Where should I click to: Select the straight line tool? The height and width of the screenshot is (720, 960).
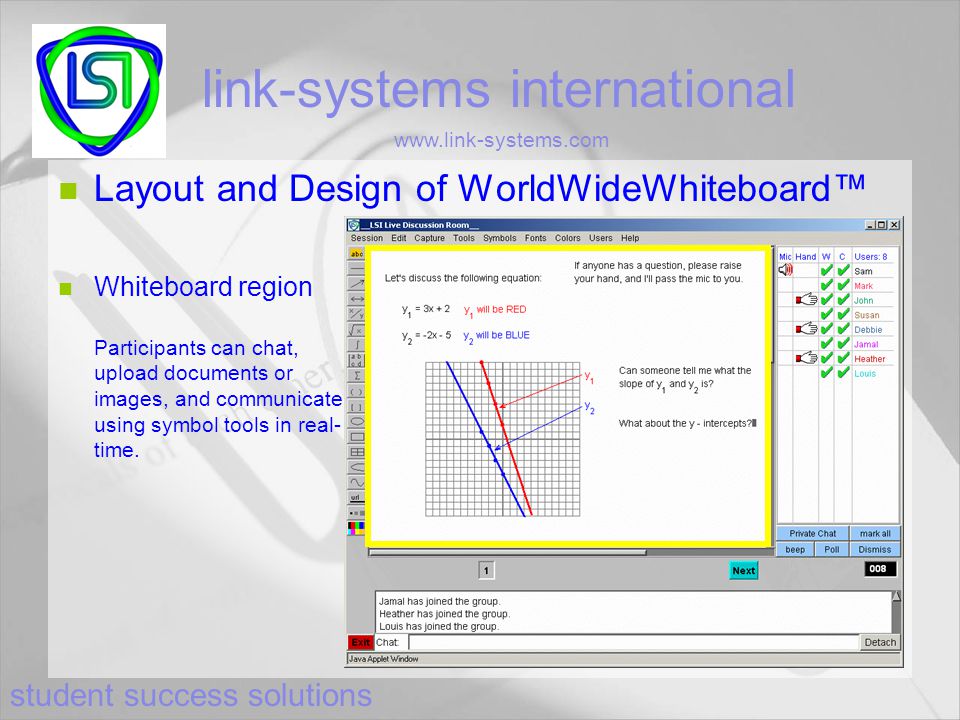(x=356, y=269)
